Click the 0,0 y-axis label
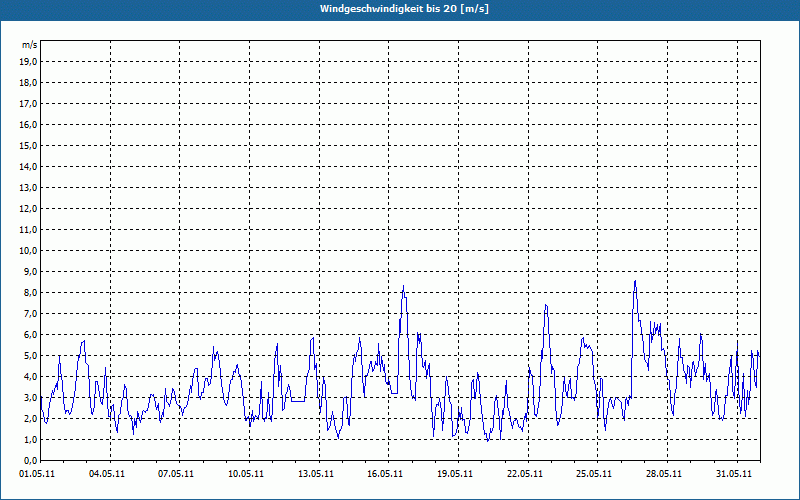Image resolution: width=800 pixels, height=500 pixels. pos(30,460)
